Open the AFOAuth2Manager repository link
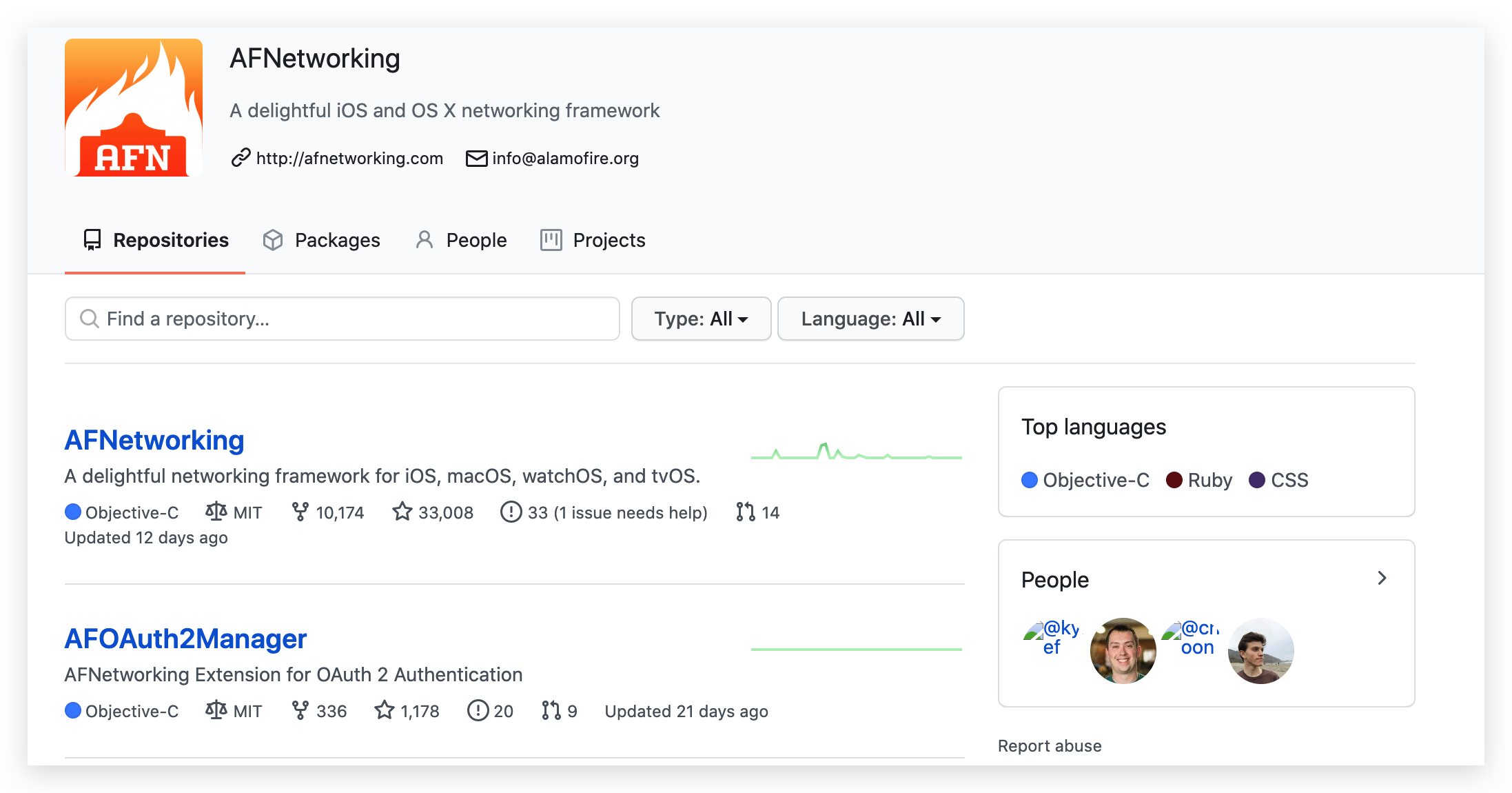1512x793 pixels. point(185,639)
